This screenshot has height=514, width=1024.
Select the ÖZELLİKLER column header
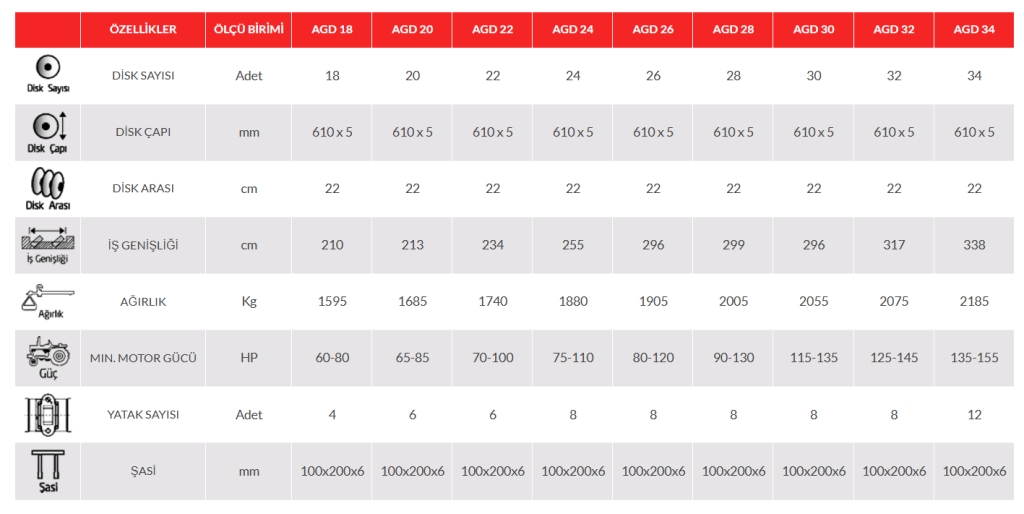pos(143,30)
